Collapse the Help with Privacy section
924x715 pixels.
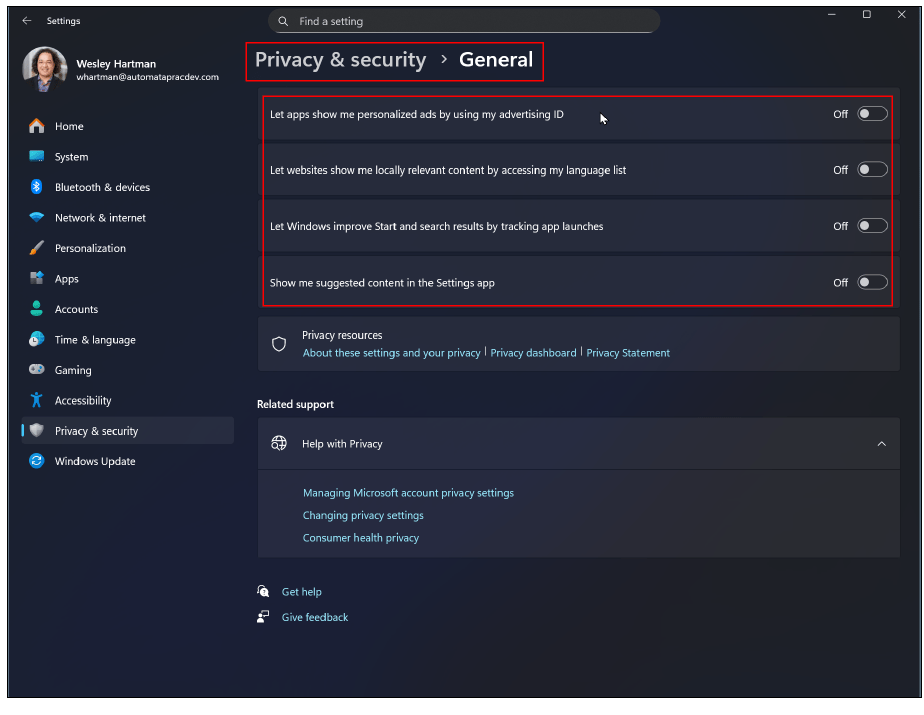881,444
